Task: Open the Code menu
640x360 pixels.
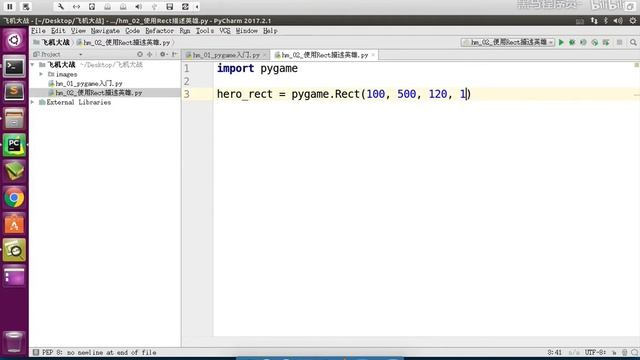Action: pyautogui.click(x=132, y=31)
